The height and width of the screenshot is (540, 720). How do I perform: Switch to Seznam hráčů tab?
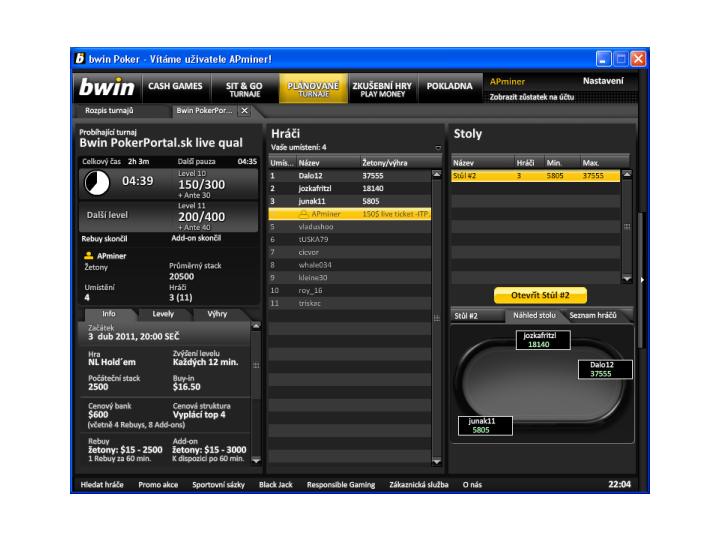coord(594,316)
